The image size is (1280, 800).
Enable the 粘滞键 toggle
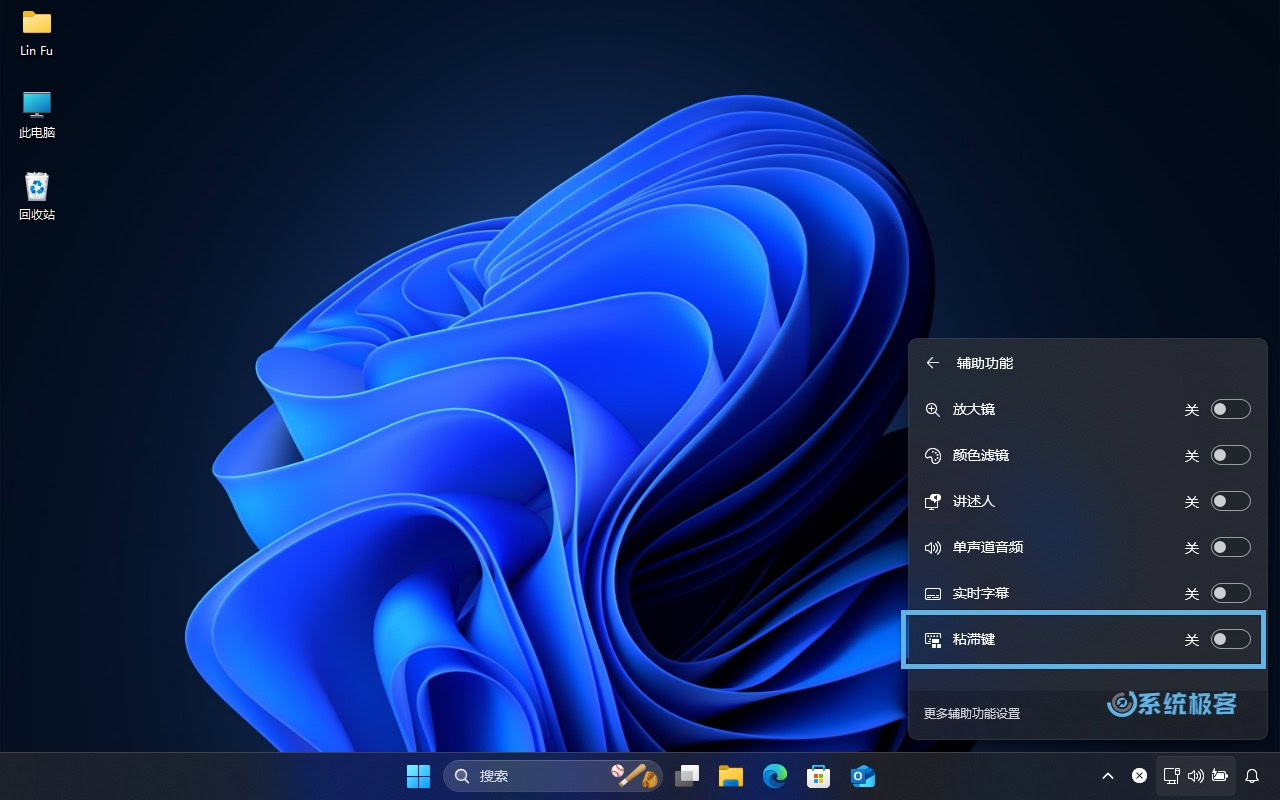[1231, 639]
